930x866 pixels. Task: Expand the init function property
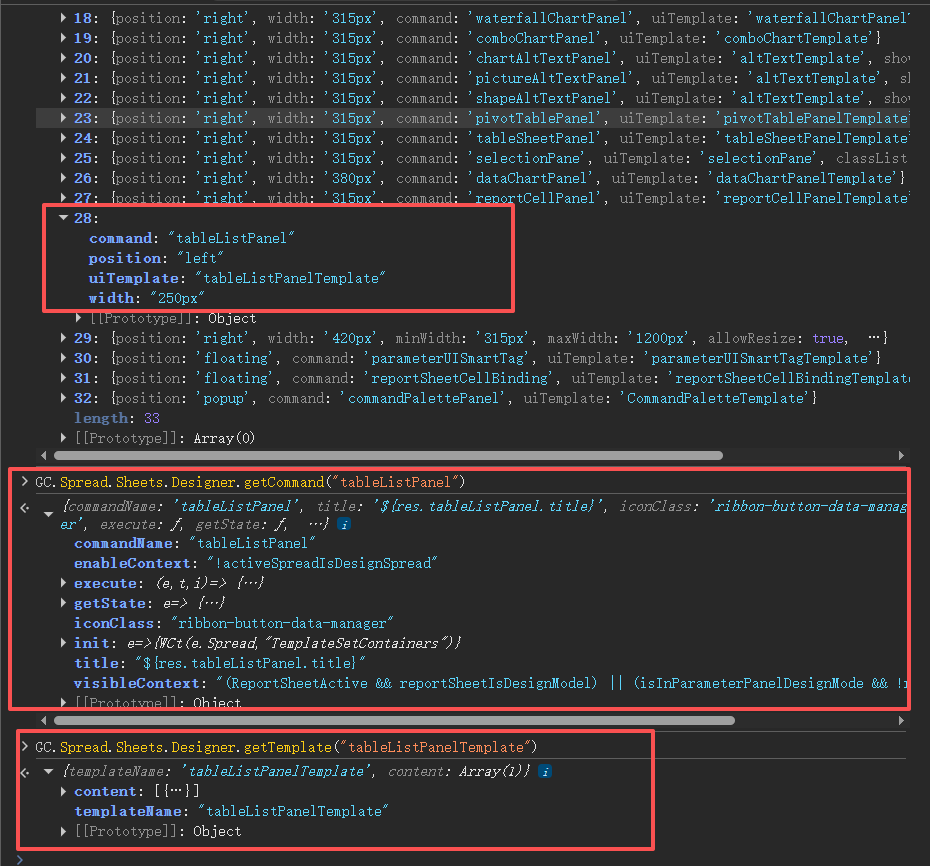click(x=63, y=643)
